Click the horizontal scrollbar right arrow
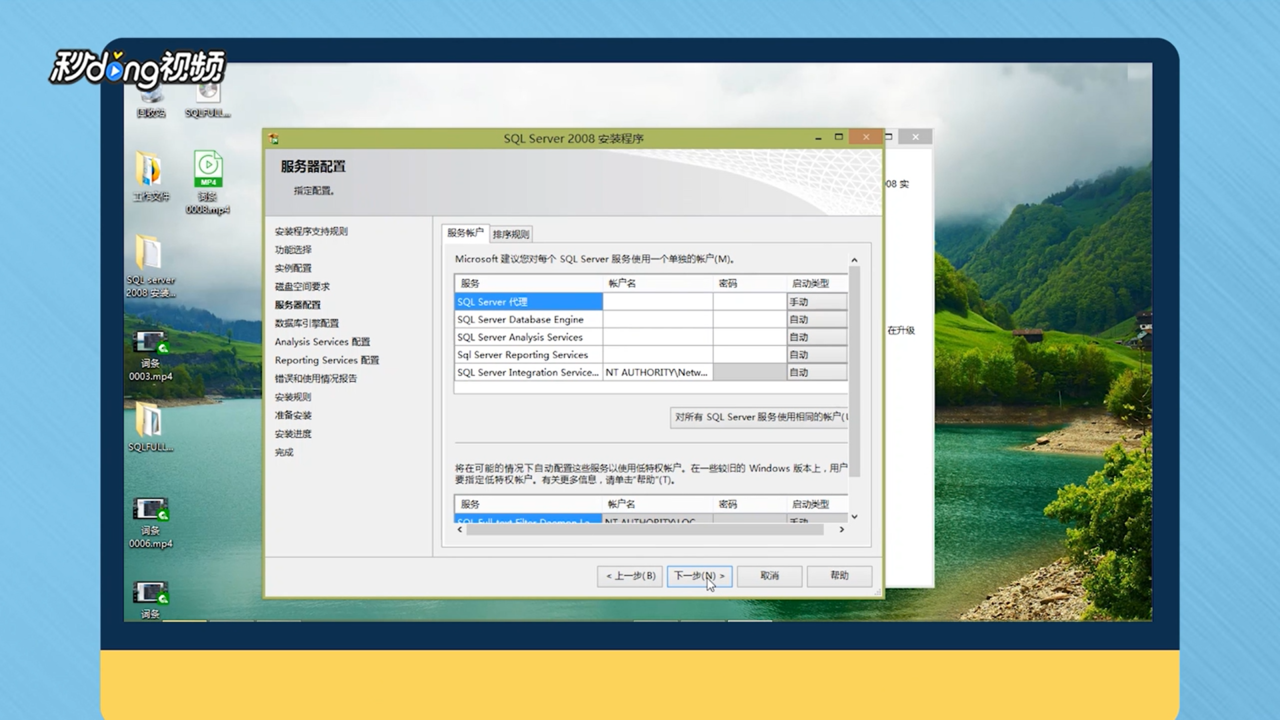The image size is (1280, 720). pyautogui.click(x=841, y=530)
